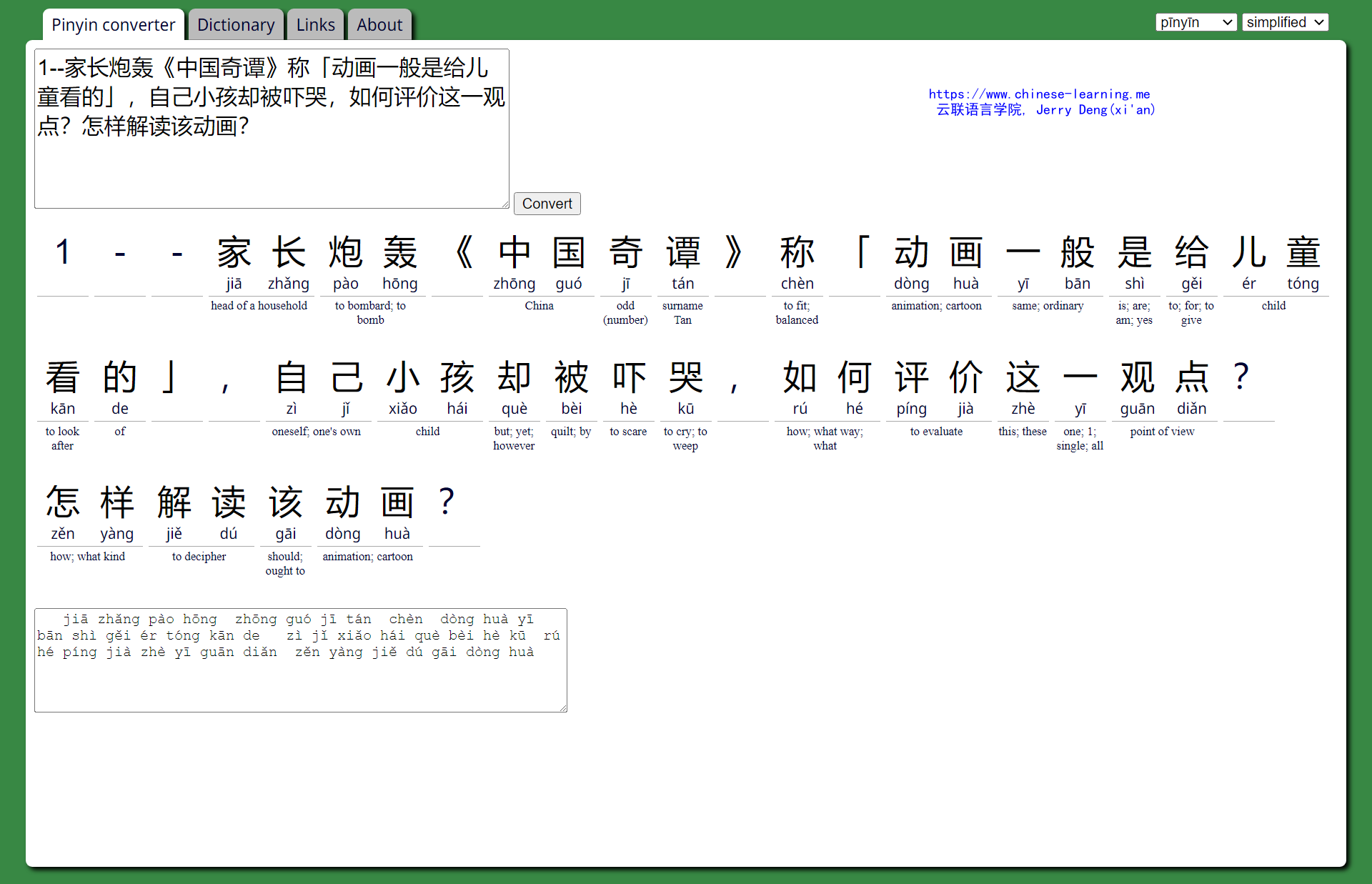Screen dimensions: 1372x884
Task: Click the definition 'surname Tan'
Action: point(682,313)
